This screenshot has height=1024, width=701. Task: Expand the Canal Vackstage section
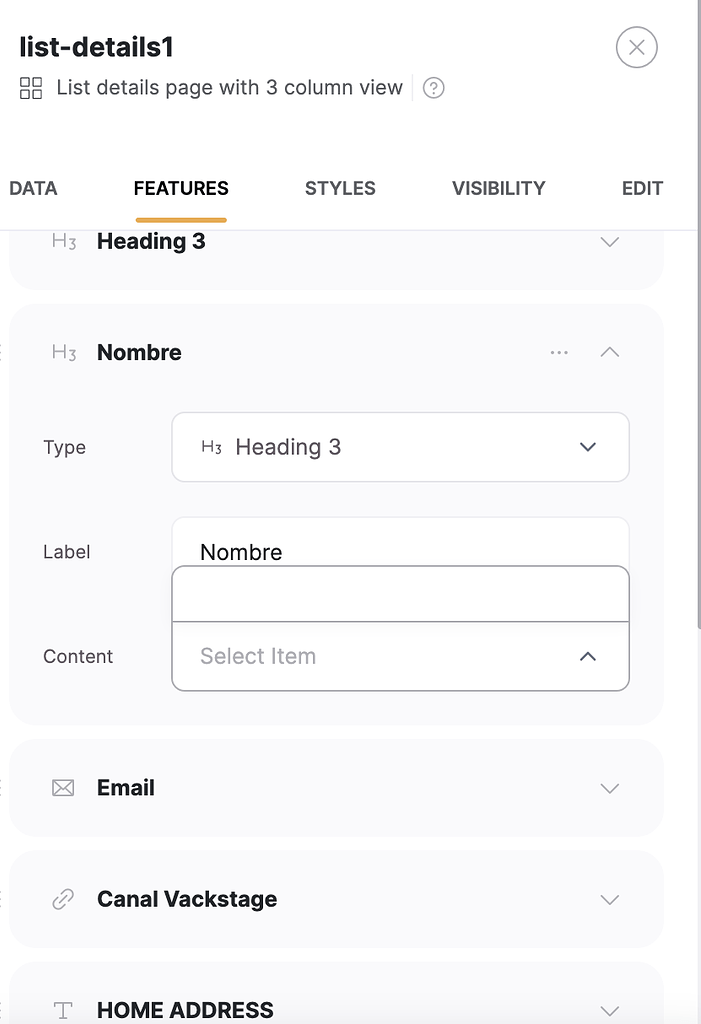pyautogui.click(x=610, y=899)
